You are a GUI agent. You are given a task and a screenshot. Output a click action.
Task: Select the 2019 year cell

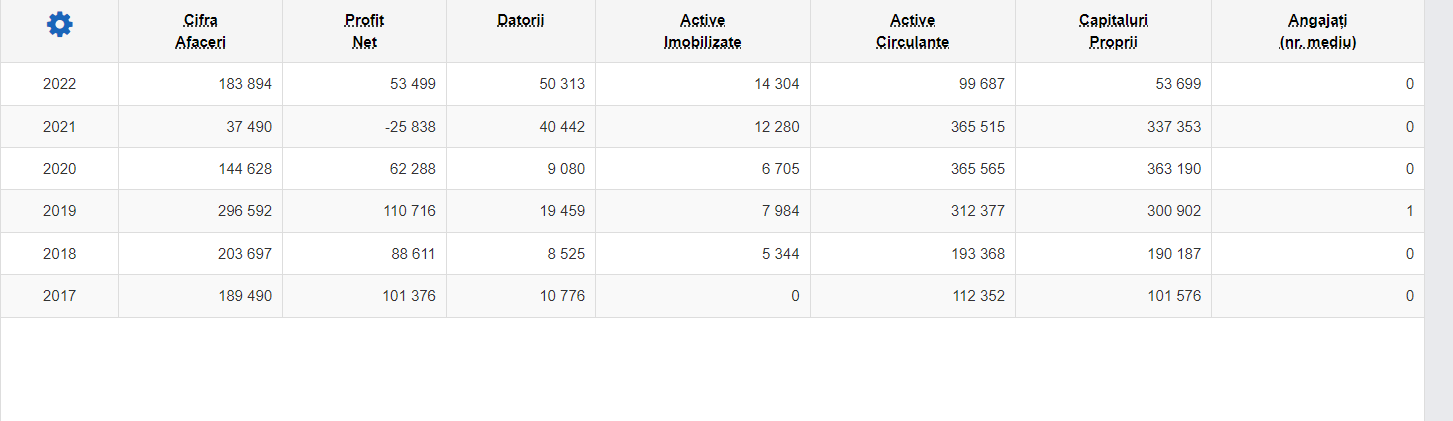[x=59, y=211]
